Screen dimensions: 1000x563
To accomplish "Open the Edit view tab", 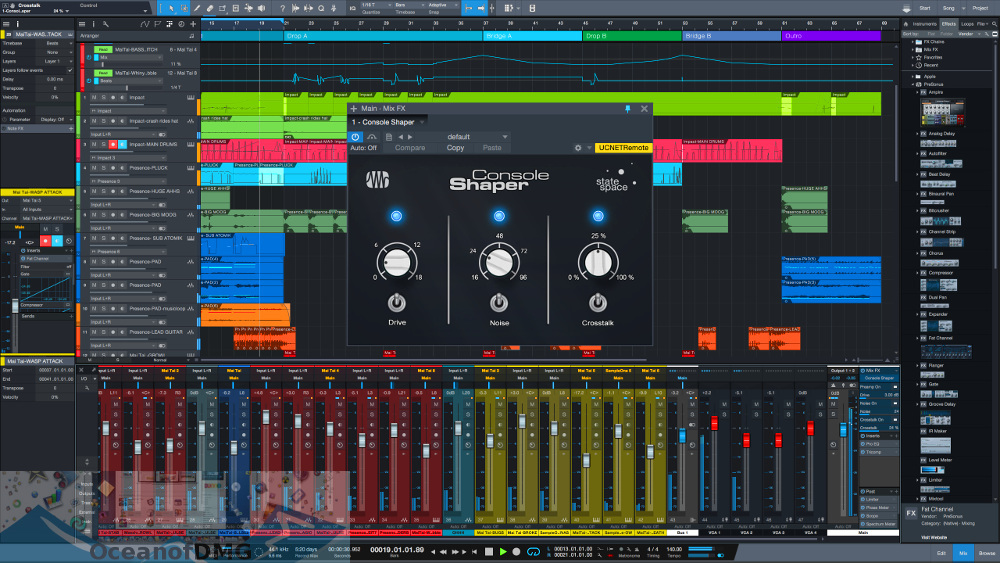I will point(941,553).
